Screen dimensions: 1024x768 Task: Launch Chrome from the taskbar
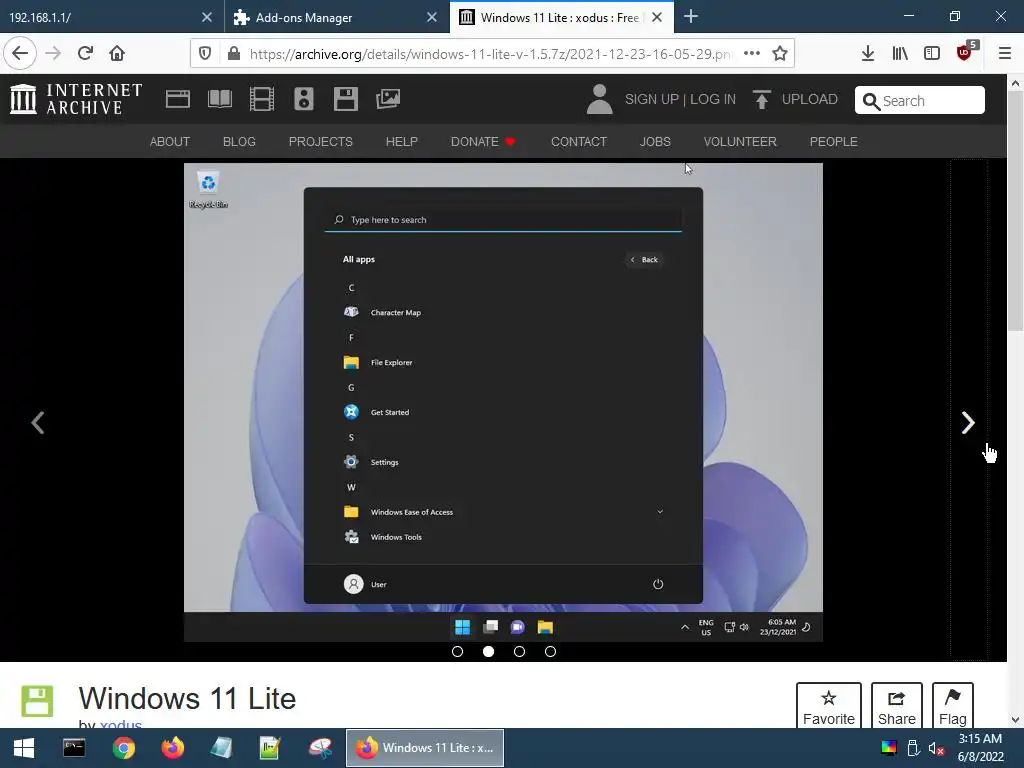coord(123,748)
